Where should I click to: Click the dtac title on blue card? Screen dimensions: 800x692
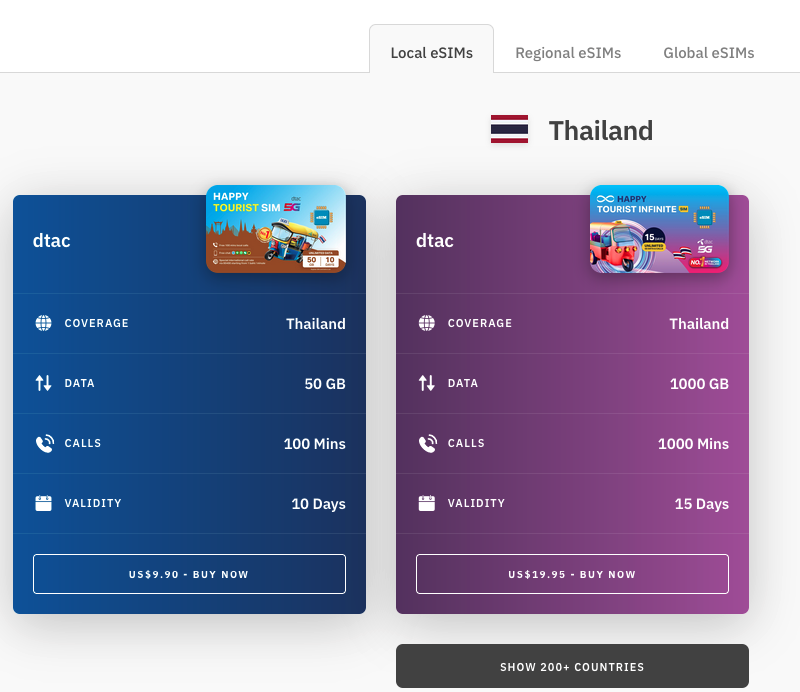(52, 240)
